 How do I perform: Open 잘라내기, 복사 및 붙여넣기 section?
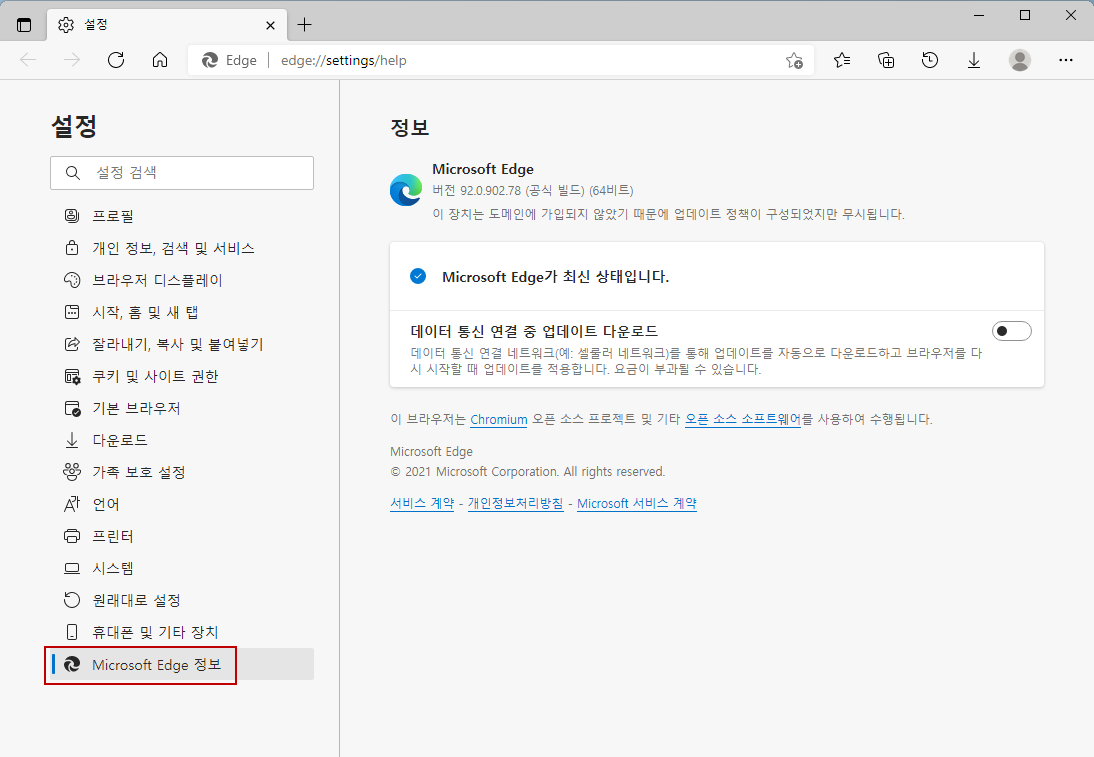tap(182, 345)
